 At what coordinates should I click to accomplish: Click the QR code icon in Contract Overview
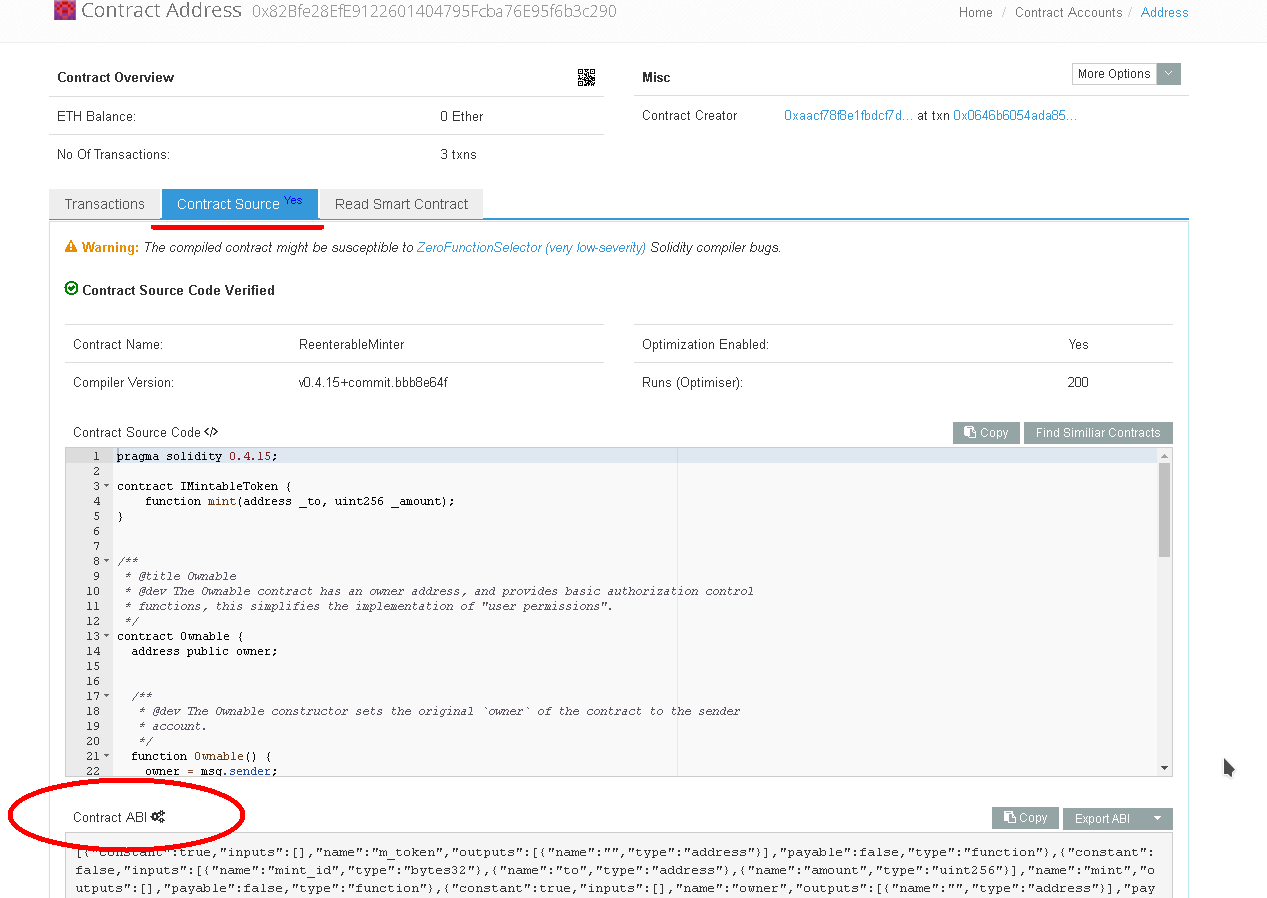click(x=587, y=77)
